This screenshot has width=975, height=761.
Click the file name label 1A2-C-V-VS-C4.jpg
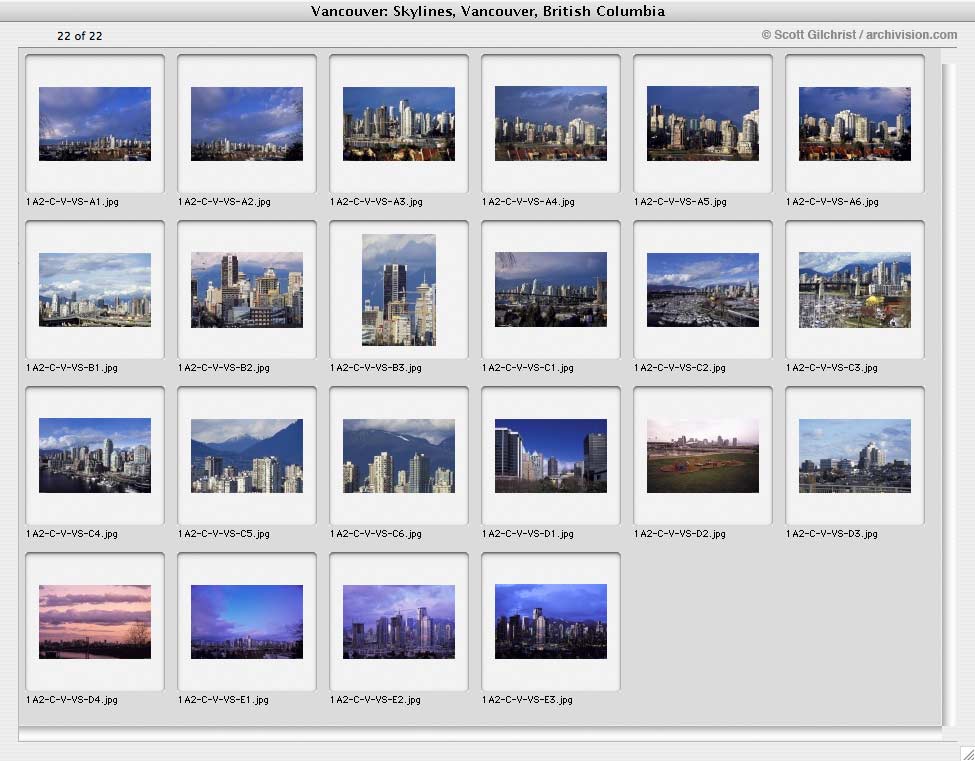pyautogui.click(x=72, y=534)
